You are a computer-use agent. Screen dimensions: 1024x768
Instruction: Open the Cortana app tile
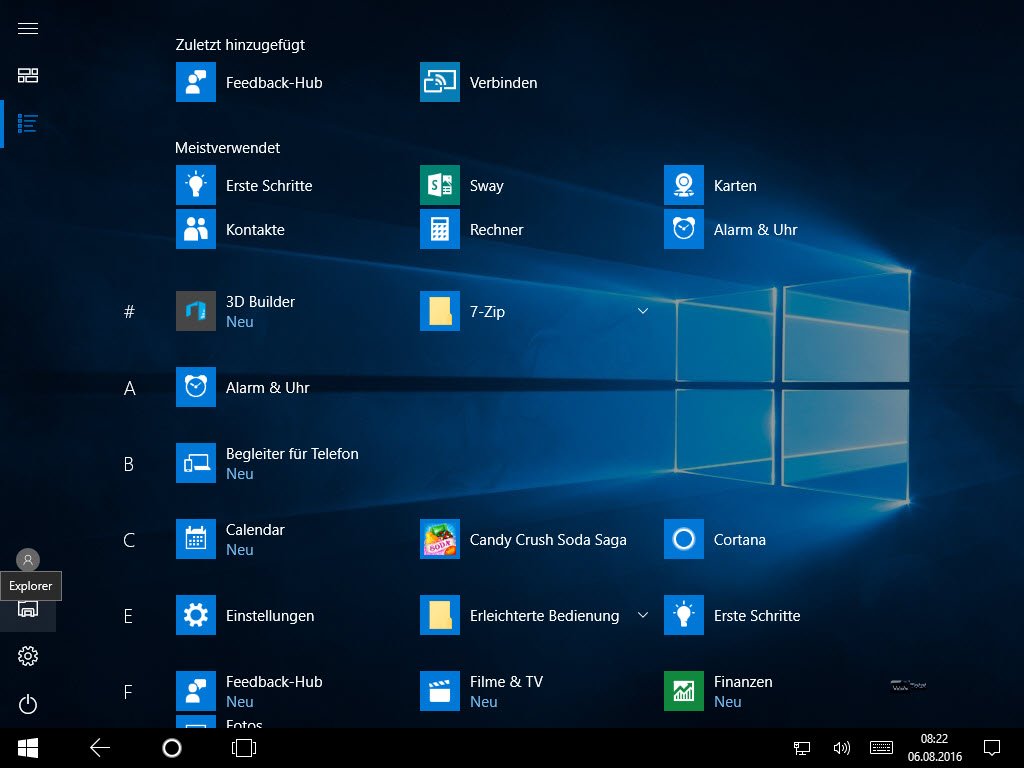[684, 540]
